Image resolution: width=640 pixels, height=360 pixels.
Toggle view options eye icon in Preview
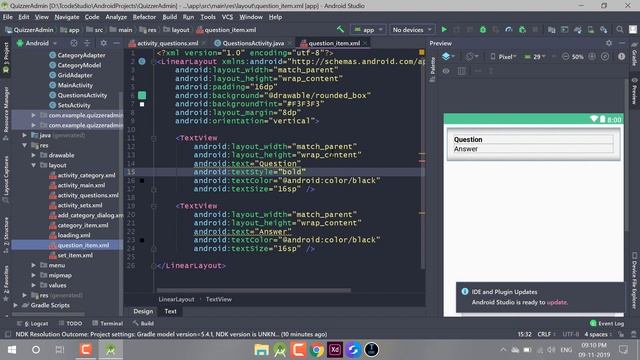click(x=446, y=71)
